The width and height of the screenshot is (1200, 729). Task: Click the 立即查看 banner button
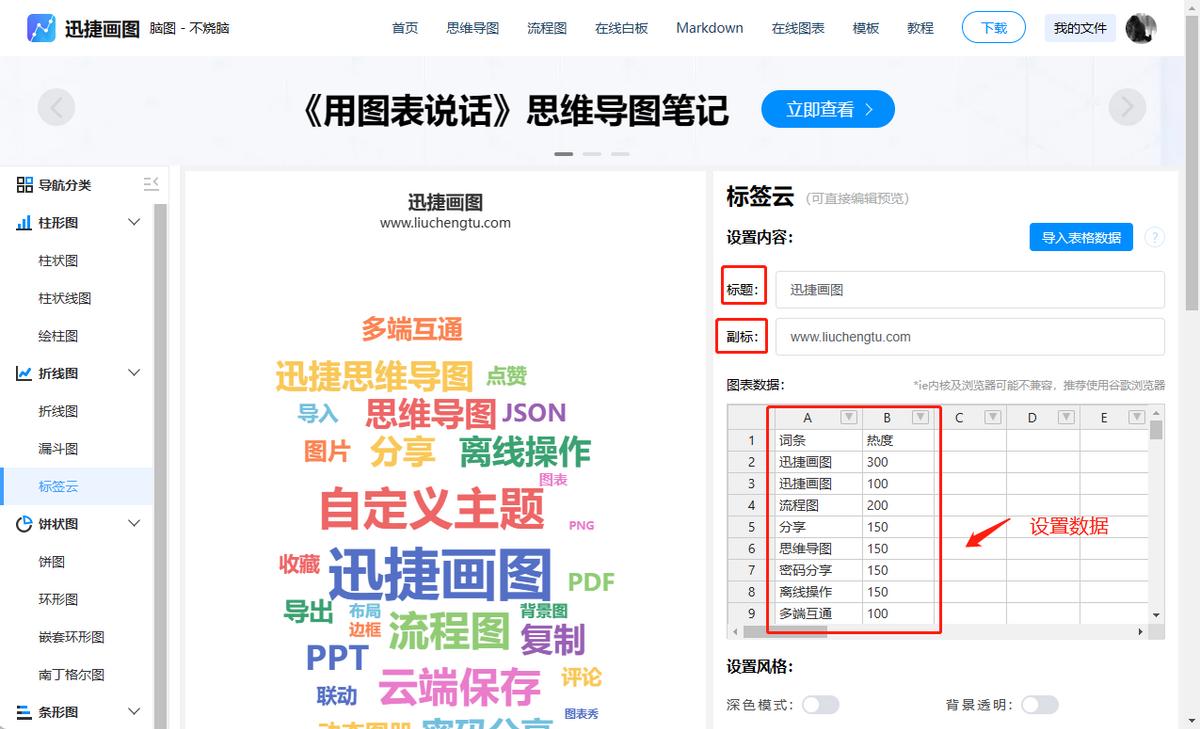pyautogui.click(x=827, y=109)
